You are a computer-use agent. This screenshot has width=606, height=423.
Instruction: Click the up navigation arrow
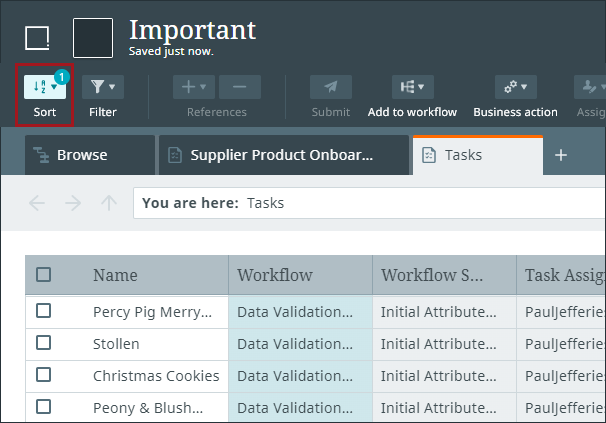click(109, 203)
